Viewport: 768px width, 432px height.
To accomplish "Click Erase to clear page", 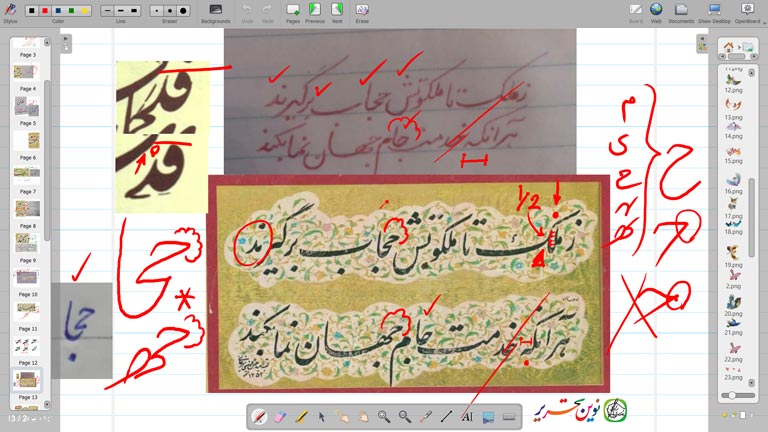I will [x=362, y=11].
